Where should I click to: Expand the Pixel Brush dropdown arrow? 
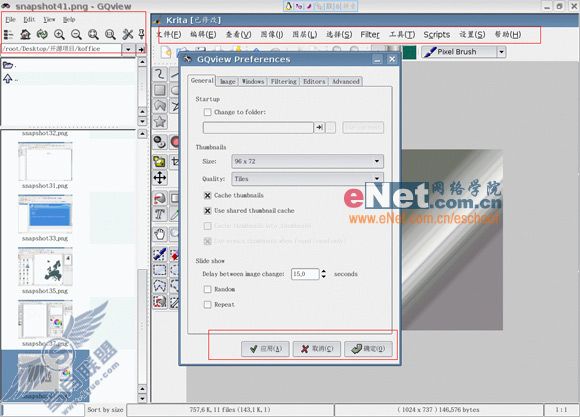[x=501, y=52]
